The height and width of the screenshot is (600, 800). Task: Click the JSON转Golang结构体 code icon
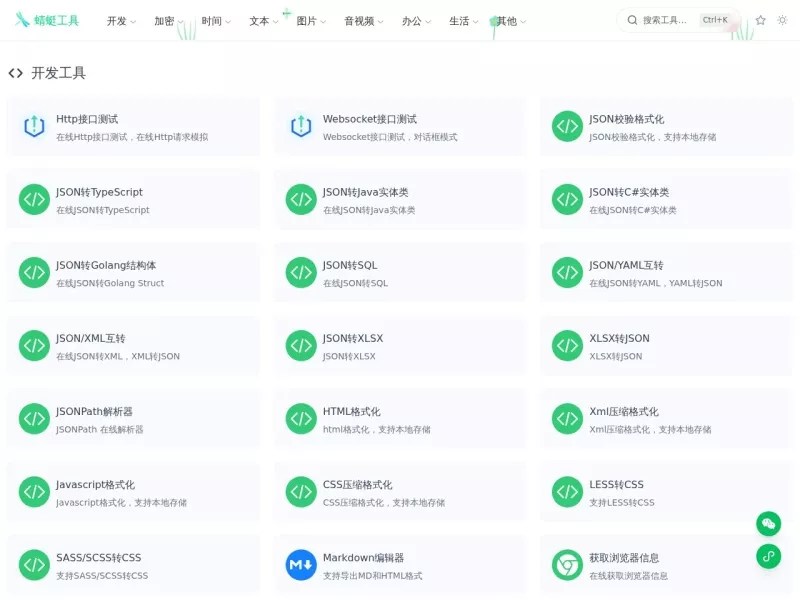coord(34,272)
